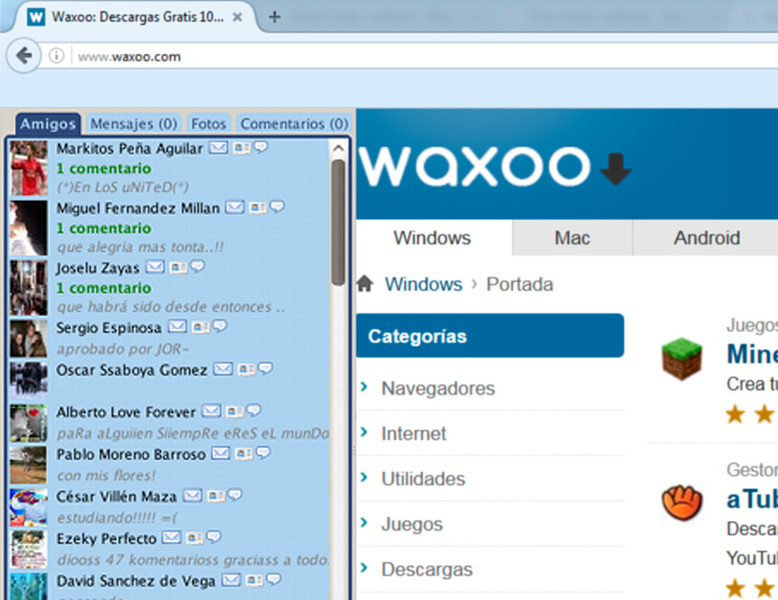
Task: Open the Juegos category link
Action: pos(412,524)
